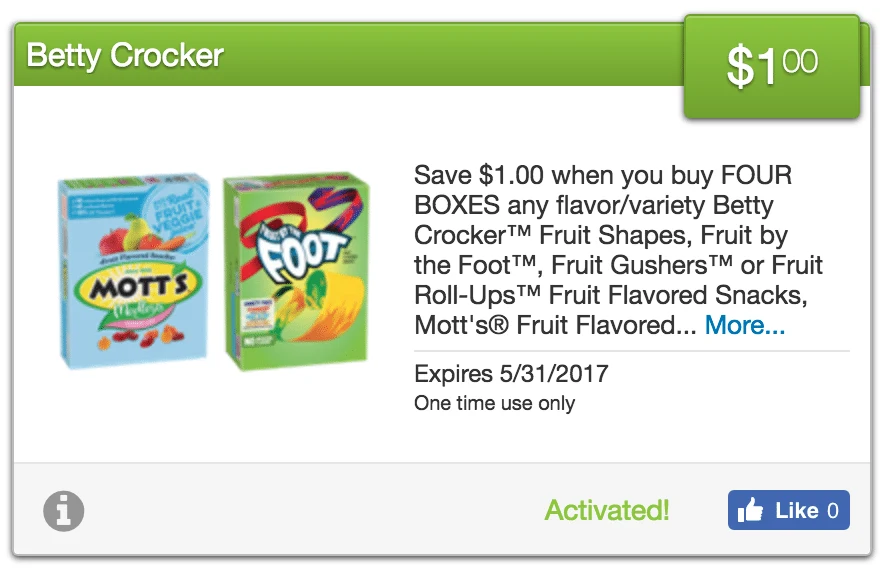Select the Expires 5/31/2017 text
This screenshot has height=570, width=892.
tap(511, 374)
